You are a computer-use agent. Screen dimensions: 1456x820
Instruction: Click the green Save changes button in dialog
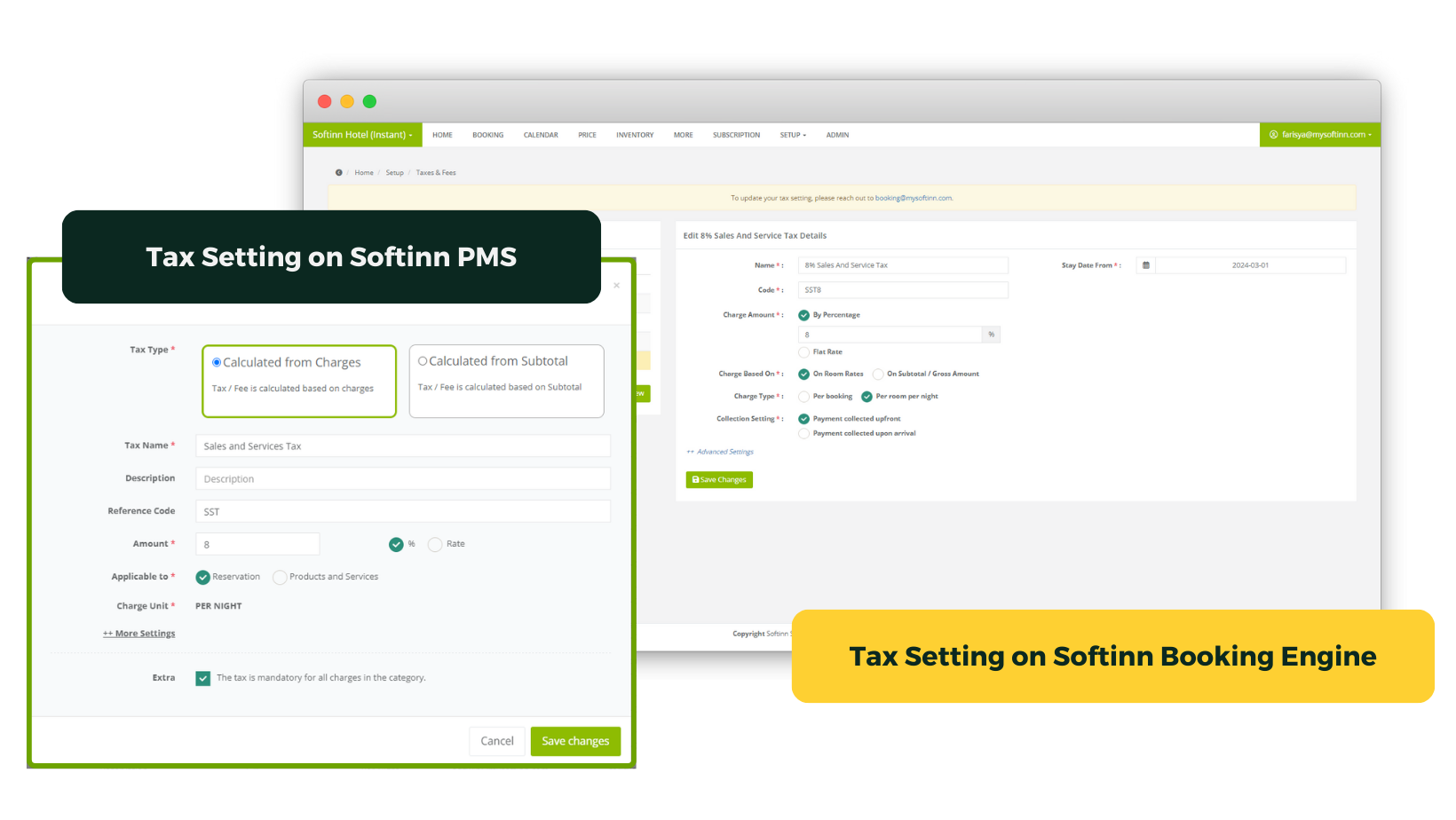tap(575, 741)
